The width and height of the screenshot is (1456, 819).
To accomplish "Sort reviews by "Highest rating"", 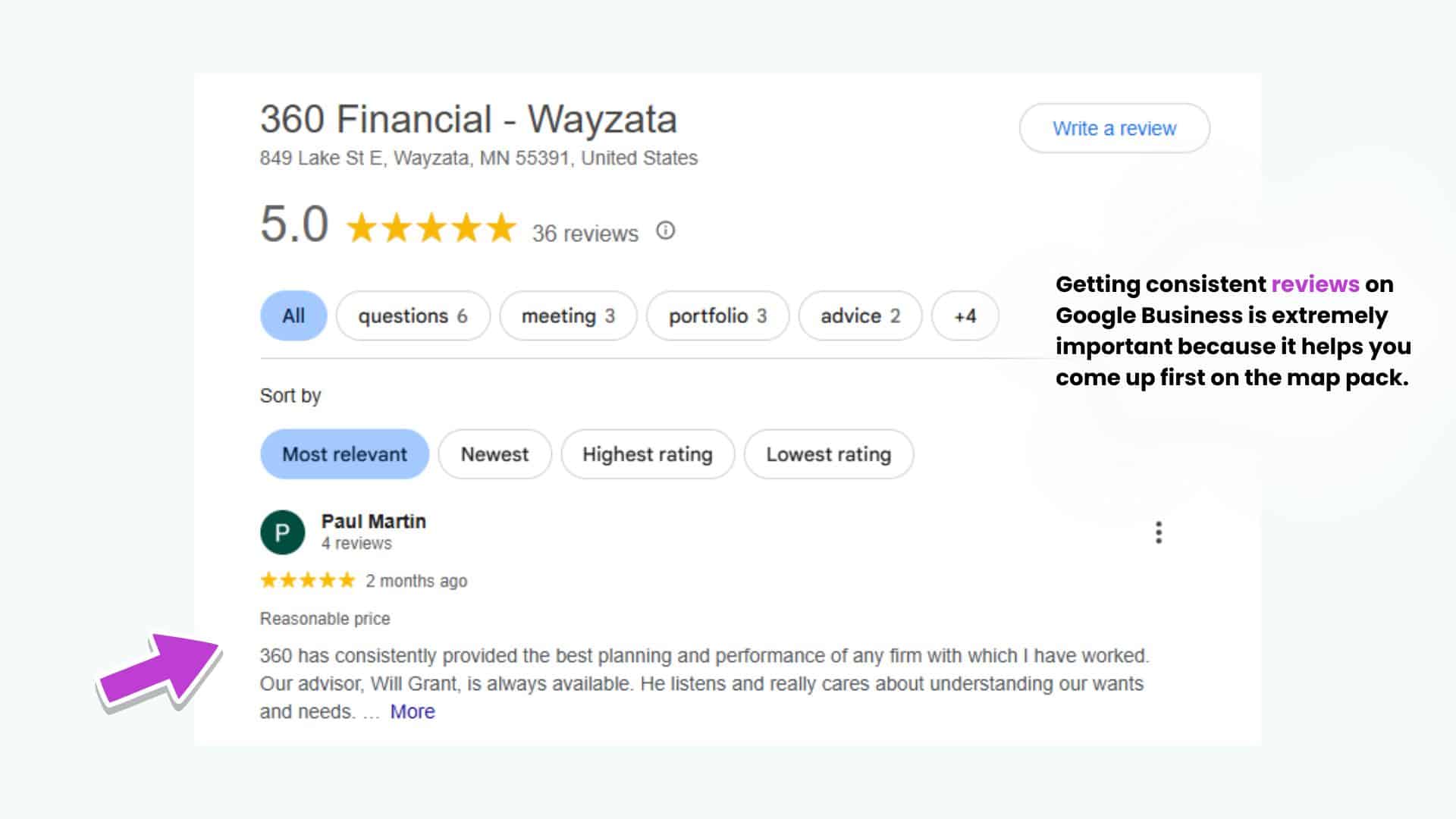I will coord(647,454).
